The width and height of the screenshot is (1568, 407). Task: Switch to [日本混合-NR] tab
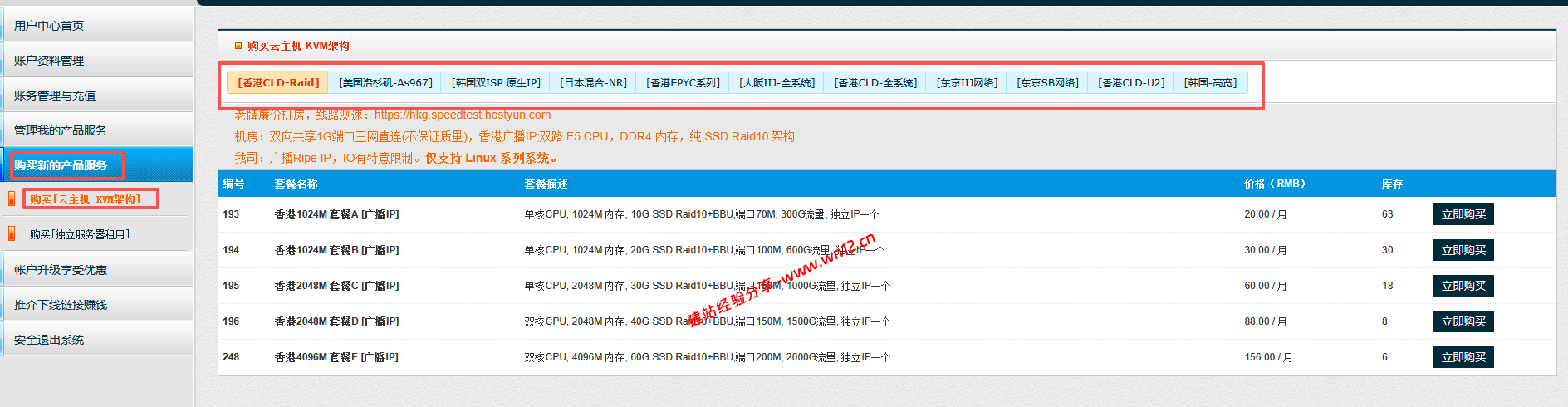[x=593, y=82]
